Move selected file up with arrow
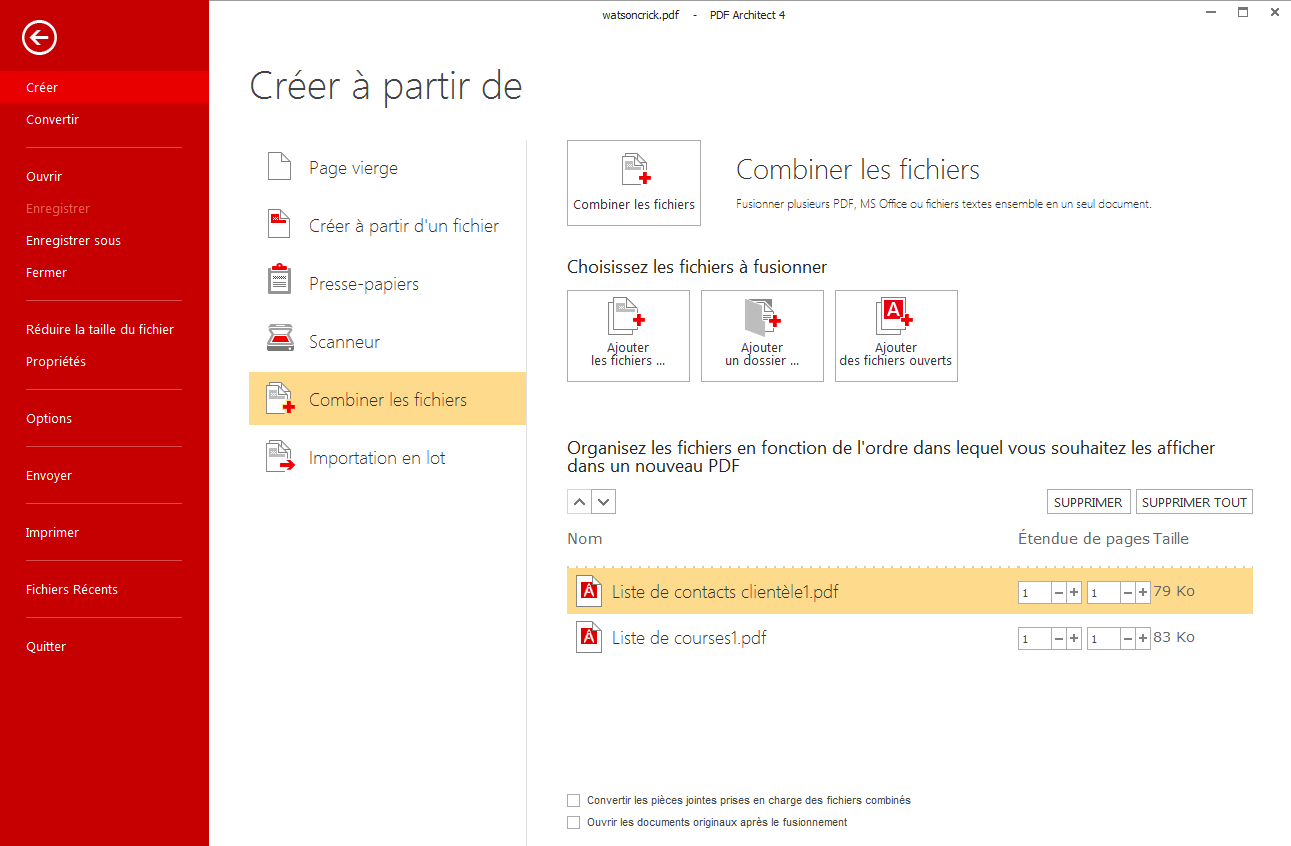 point(579,502)
